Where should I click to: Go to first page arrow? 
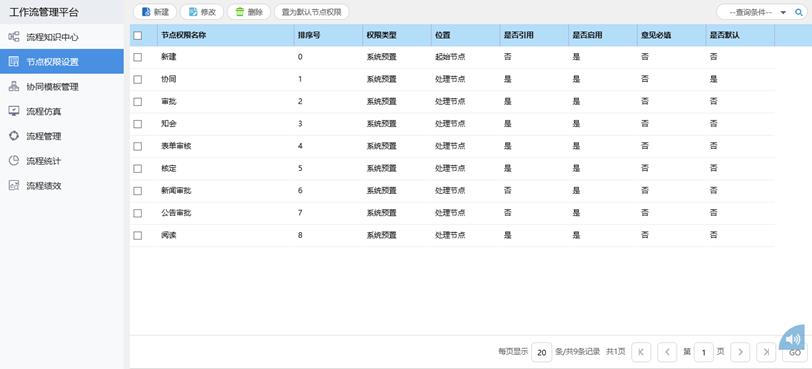pos(641,352)
